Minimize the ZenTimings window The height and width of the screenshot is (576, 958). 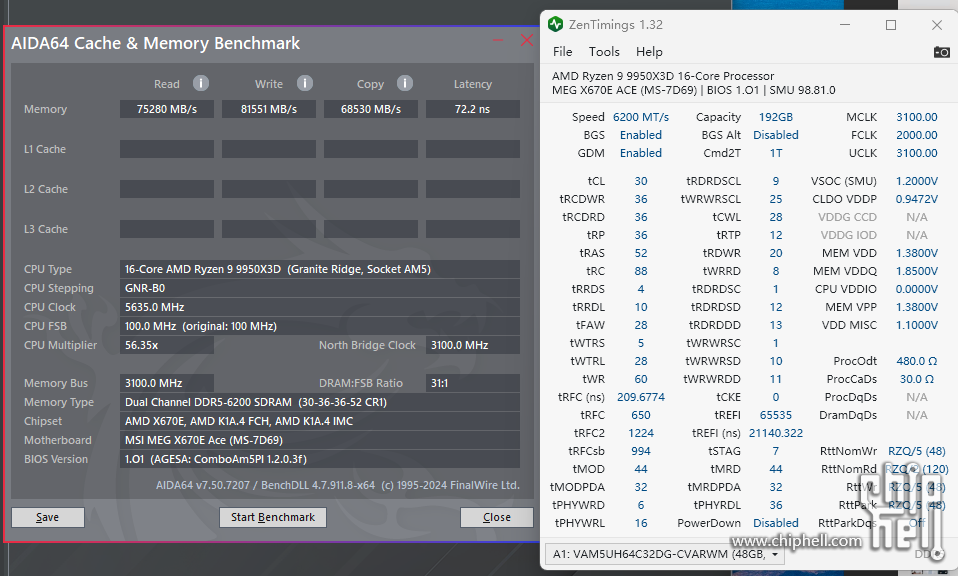tap(845, 25)
